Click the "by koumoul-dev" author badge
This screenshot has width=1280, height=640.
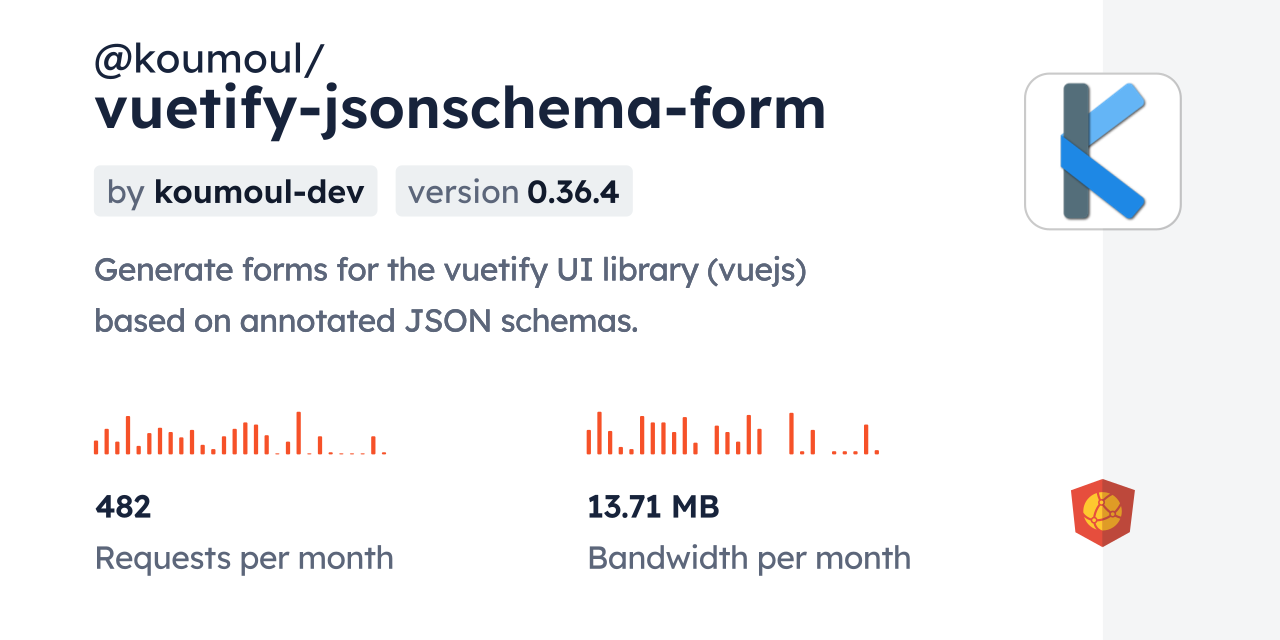click(235, 191)
